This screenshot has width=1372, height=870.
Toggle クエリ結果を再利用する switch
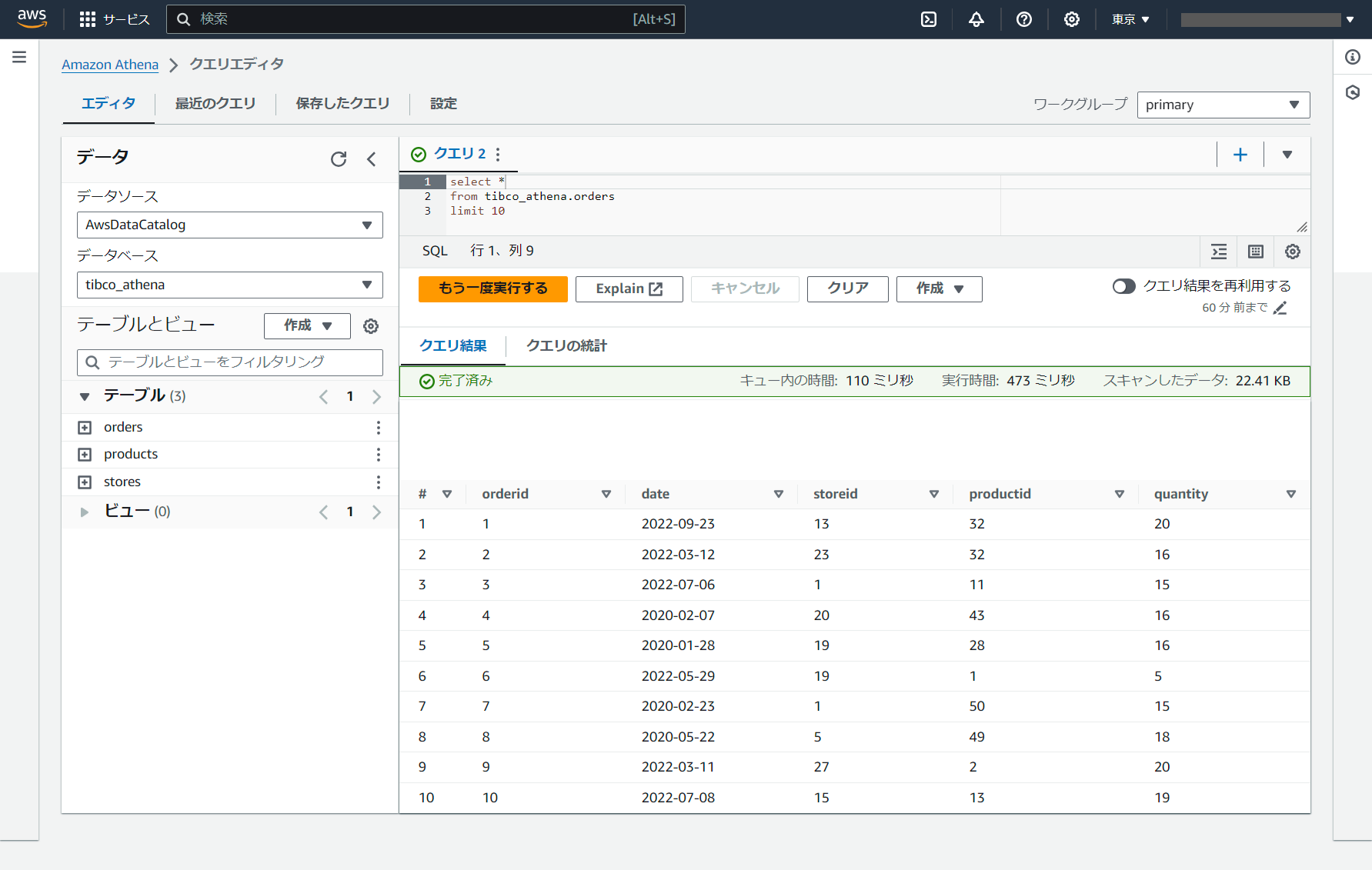point(1123,286)
